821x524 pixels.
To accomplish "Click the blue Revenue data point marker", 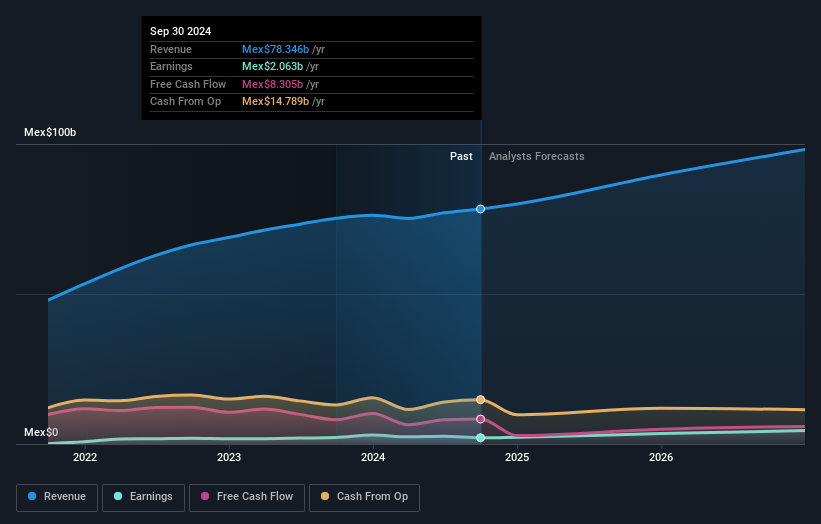I will point(480,209).
